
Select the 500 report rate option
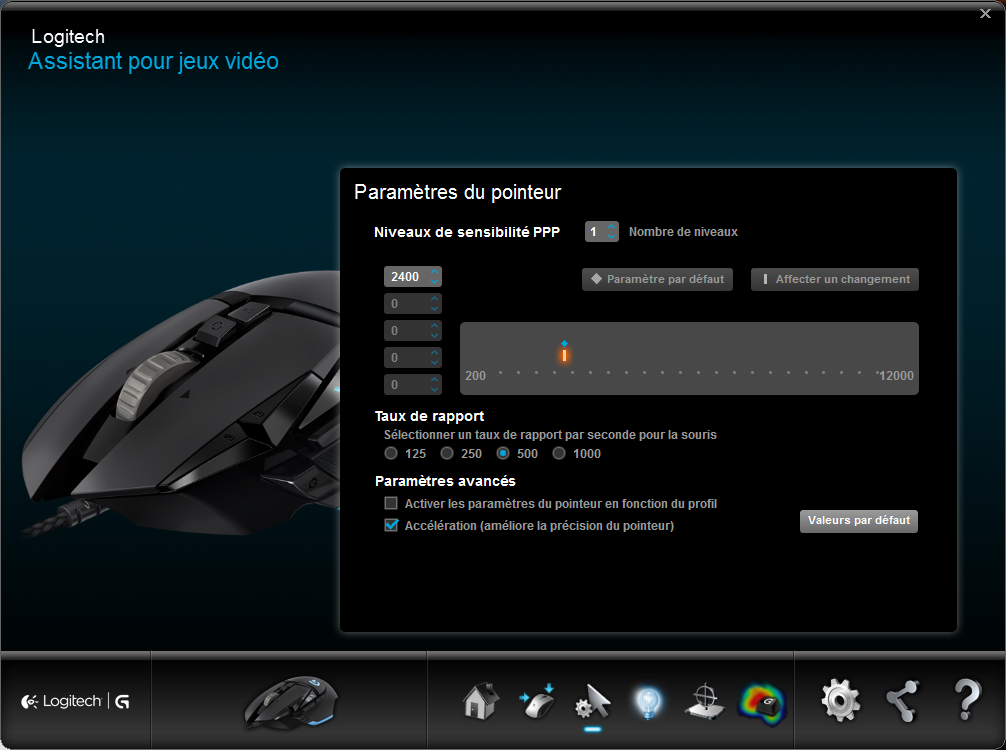(x=503, y=454)
